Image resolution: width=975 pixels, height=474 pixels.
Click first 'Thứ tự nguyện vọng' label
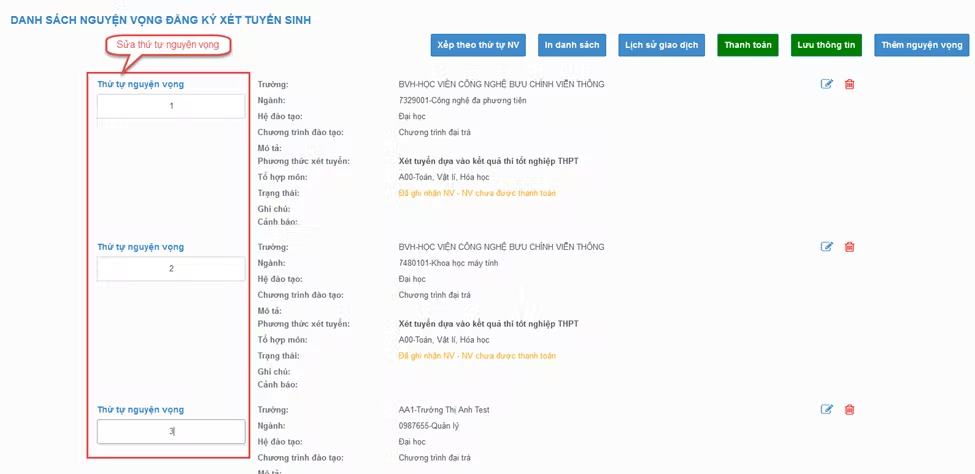[140, 84]
